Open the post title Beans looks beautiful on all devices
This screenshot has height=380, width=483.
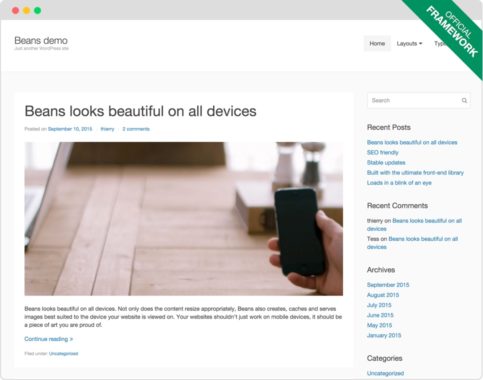click(140, 111)
